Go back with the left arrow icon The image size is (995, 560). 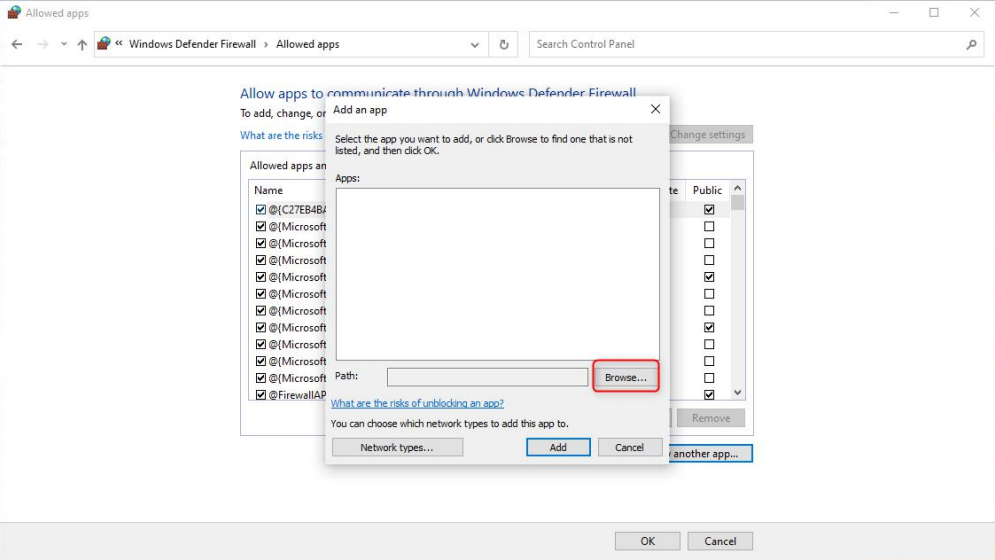point(17,44)
